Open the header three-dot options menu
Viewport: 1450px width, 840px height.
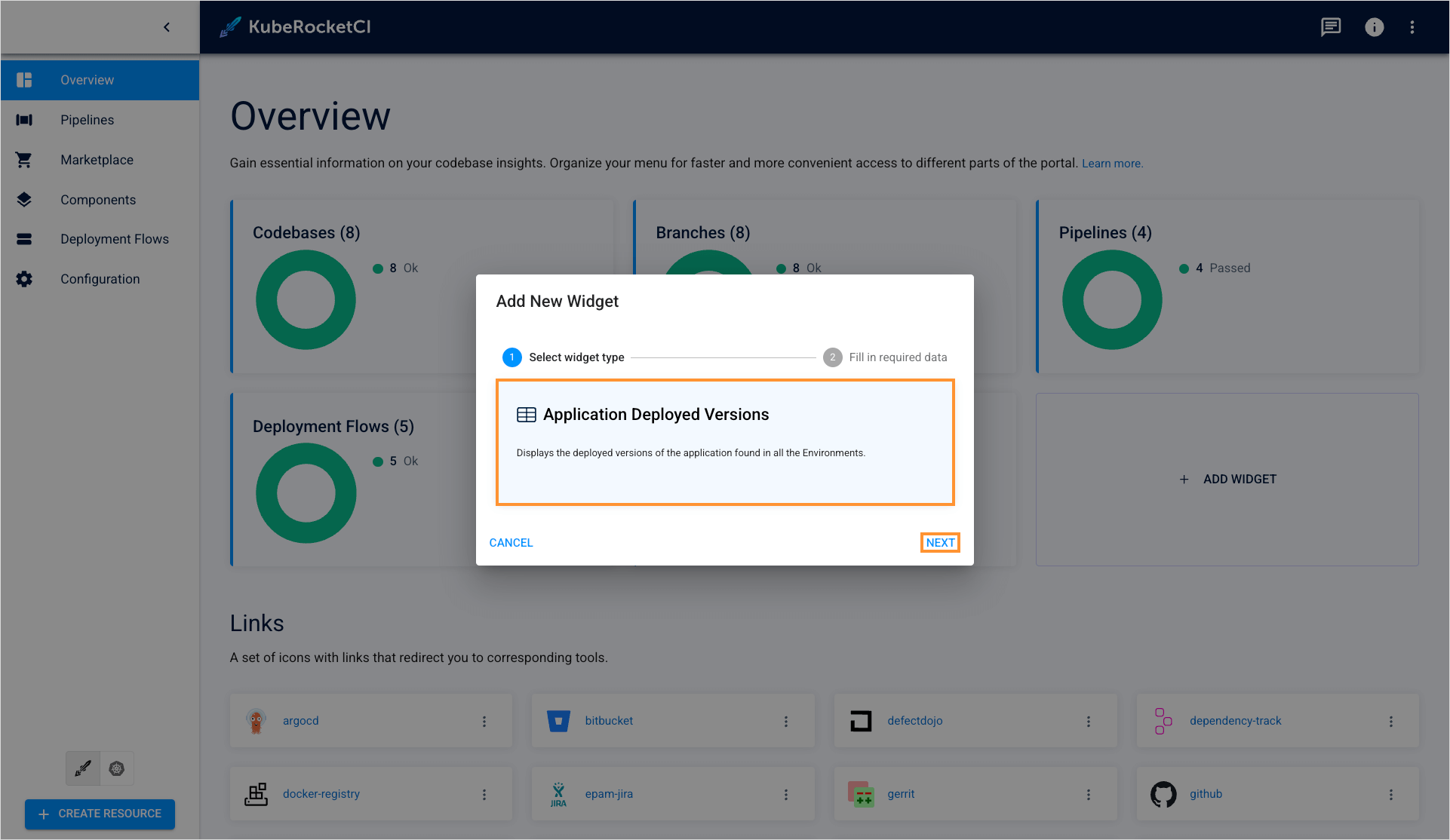point(1412,27)
